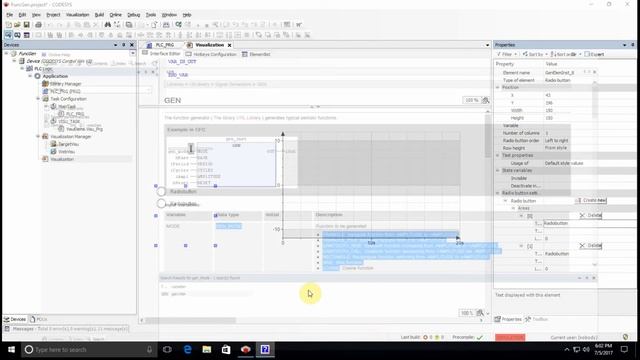Click the Save floppy disk icon
640x360 pixels.
click(26, 25)
